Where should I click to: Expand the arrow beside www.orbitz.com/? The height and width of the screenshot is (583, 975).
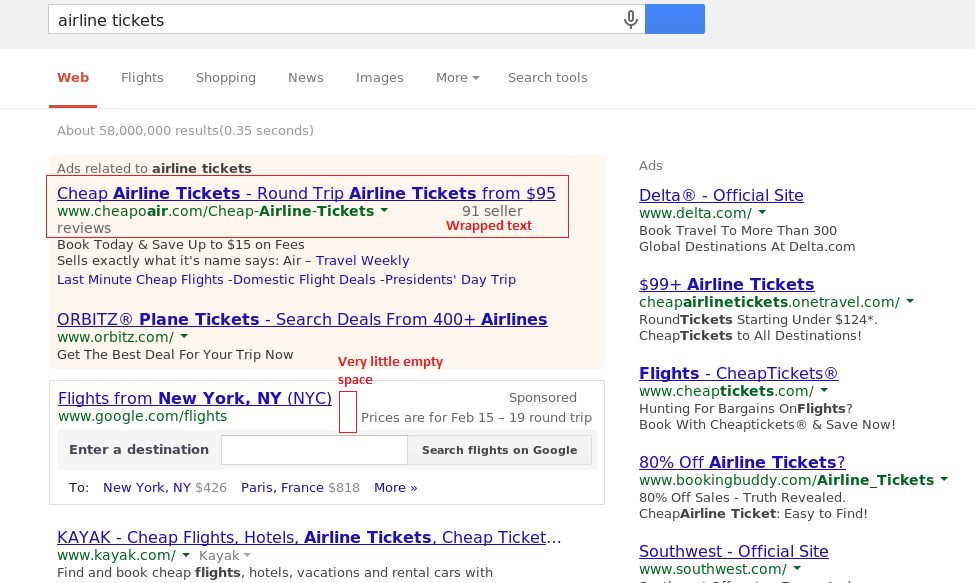tap(184, 336)
